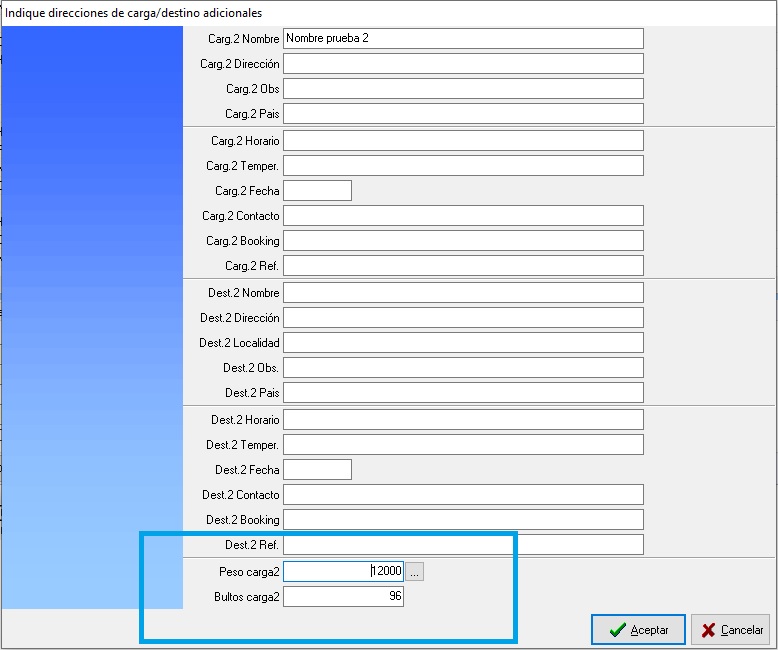Image resolution: width=778 pixels, height=650 pixels.
Task: Select the Dest.2 Temper. input
Action: [463, 445]
